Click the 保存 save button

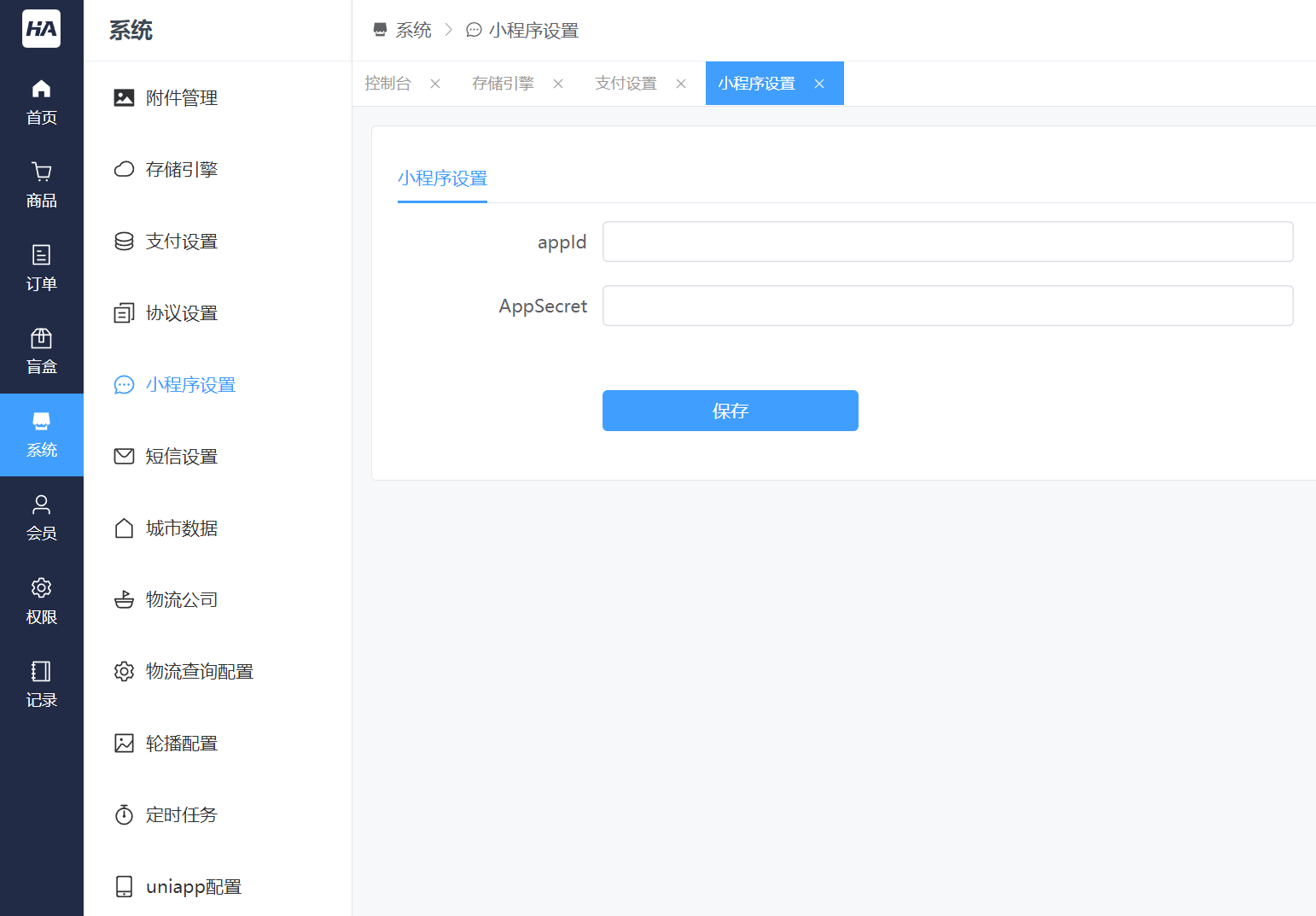[x=730, y=411]
